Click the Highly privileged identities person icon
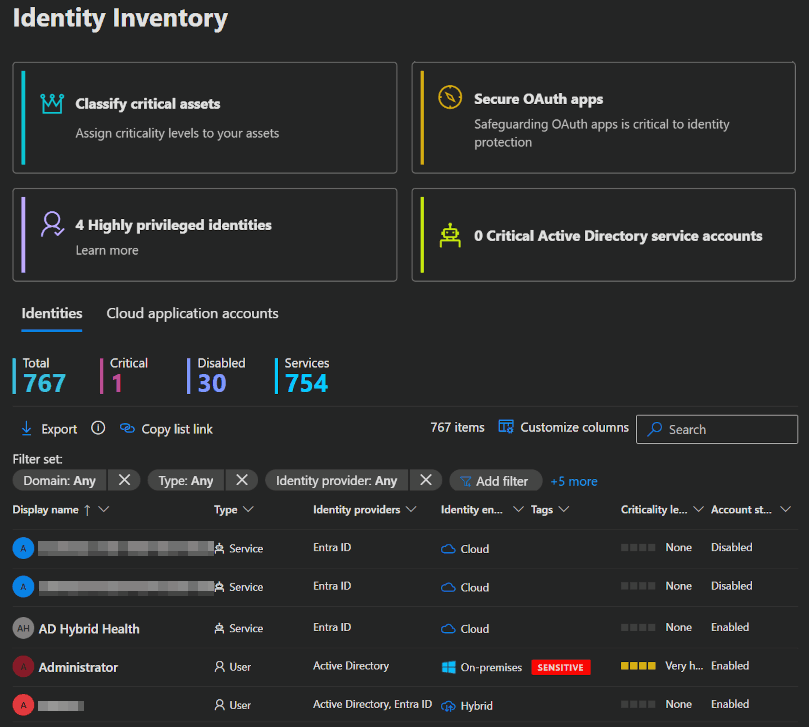The width and height of the screenshot is (809, 727). coord(52,225)
